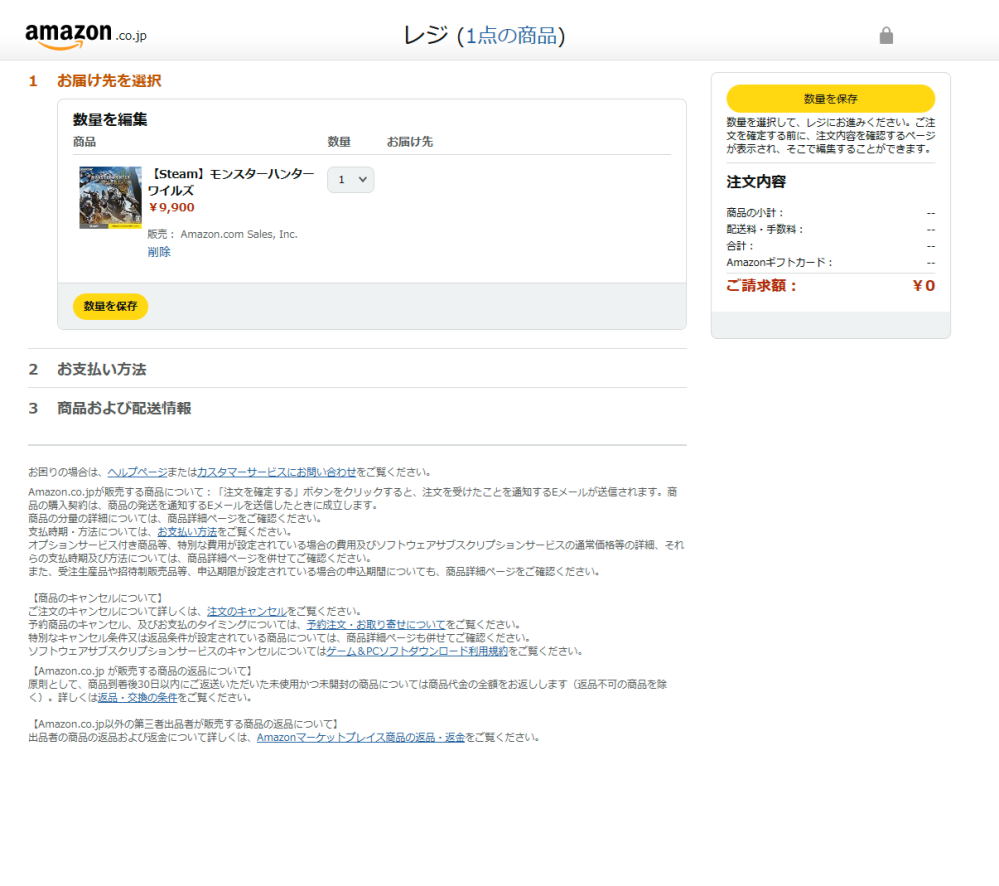The image size is (999, 886).
Task: Click the Amazonギフトカード row label
Action: click(779, 262)
